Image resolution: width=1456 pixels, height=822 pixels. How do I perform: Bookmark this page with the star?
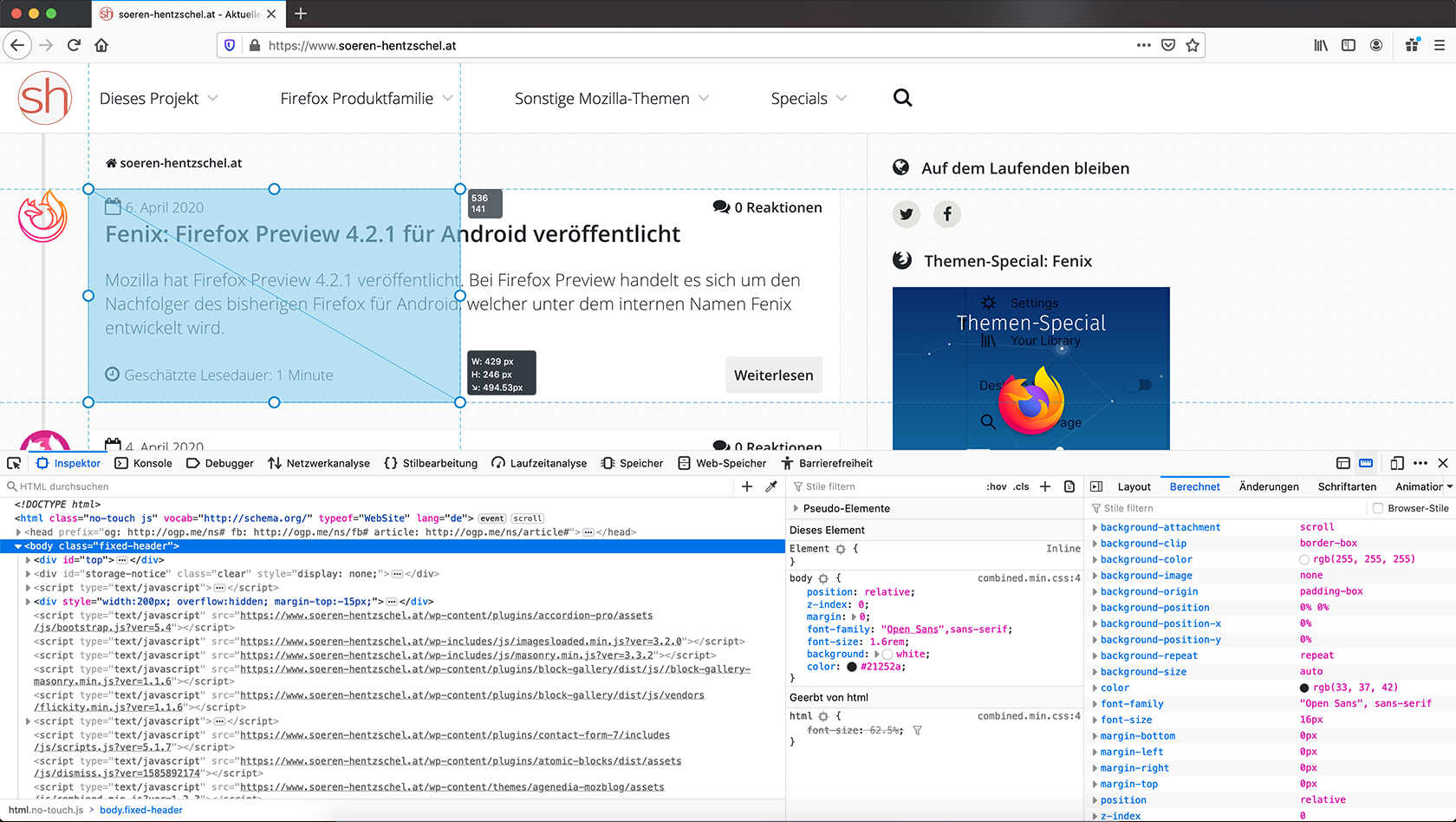[1193, 45]
